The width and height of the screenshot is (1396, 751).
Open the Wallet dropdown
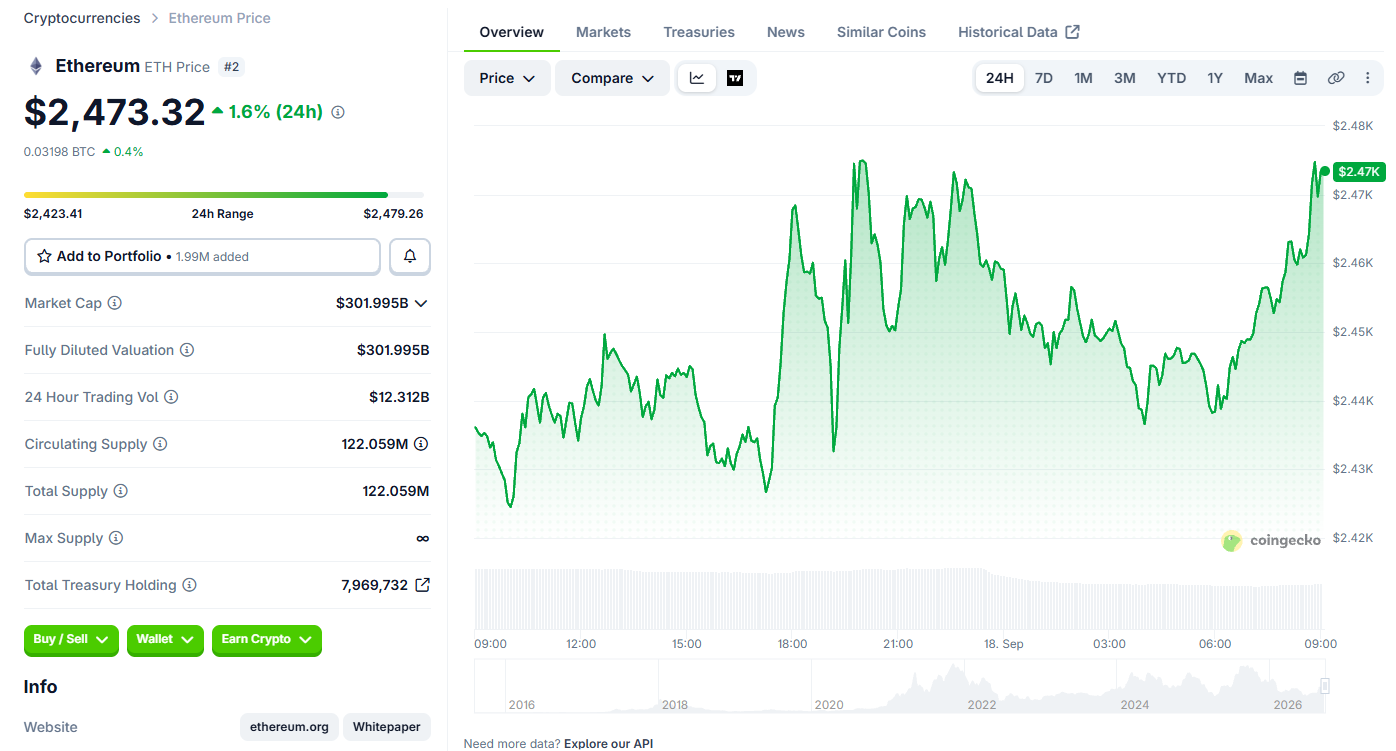click(x=165, y=640)
